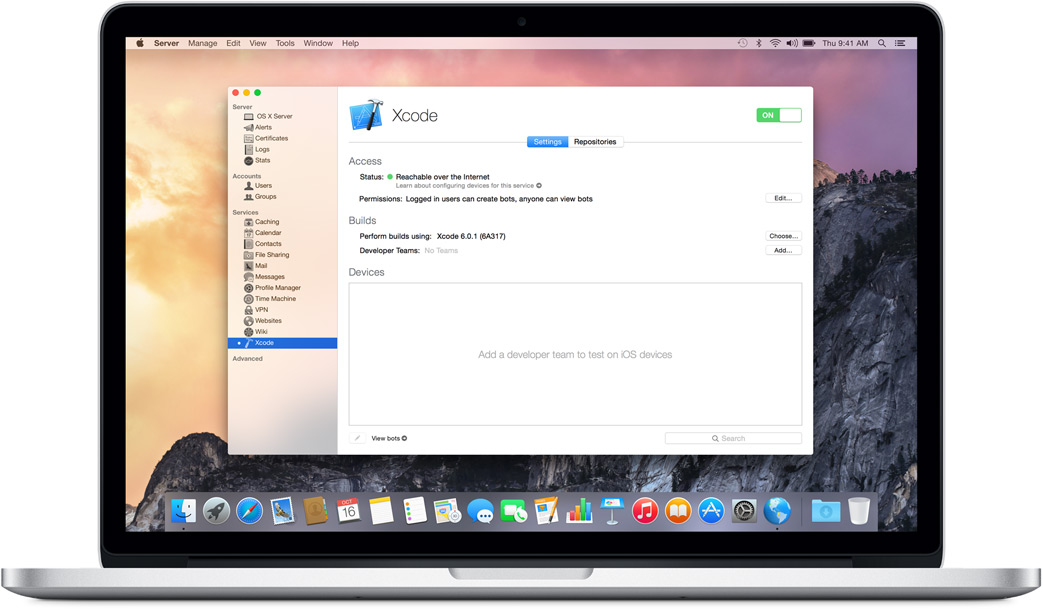The image size is (1043, 610).
Task: Select Certificates in the Server sidebar
Action: pos(270,139)
